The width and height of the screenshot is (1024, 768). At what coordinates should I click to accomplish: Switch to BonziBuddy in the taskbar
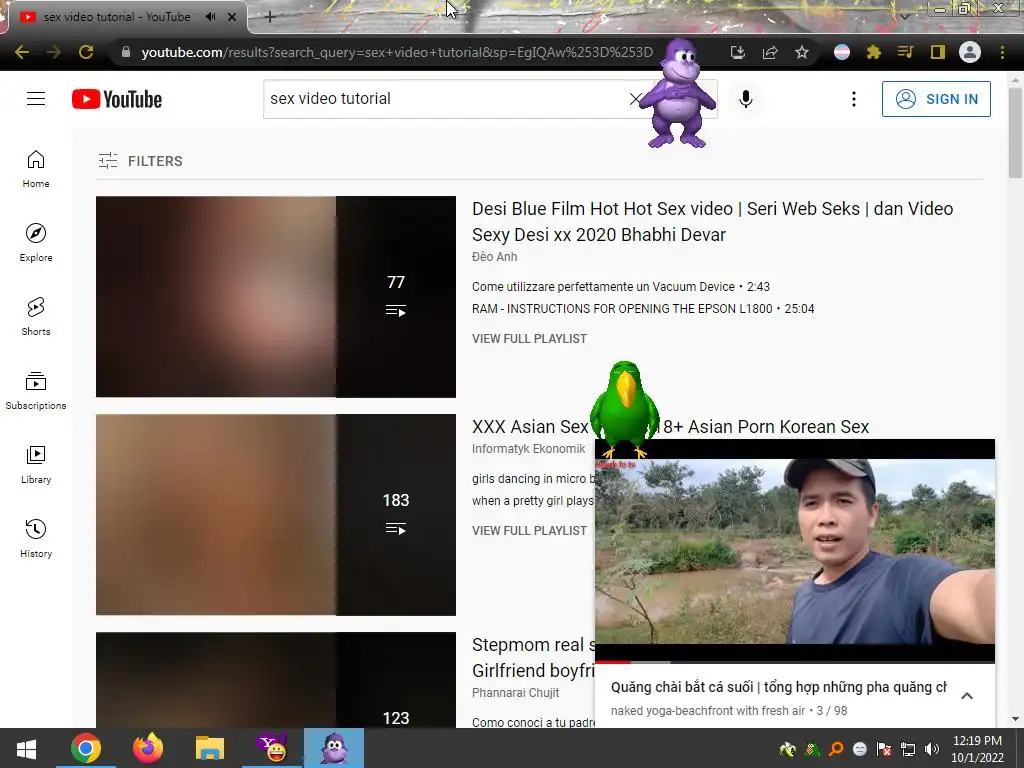tap(334, 748)
